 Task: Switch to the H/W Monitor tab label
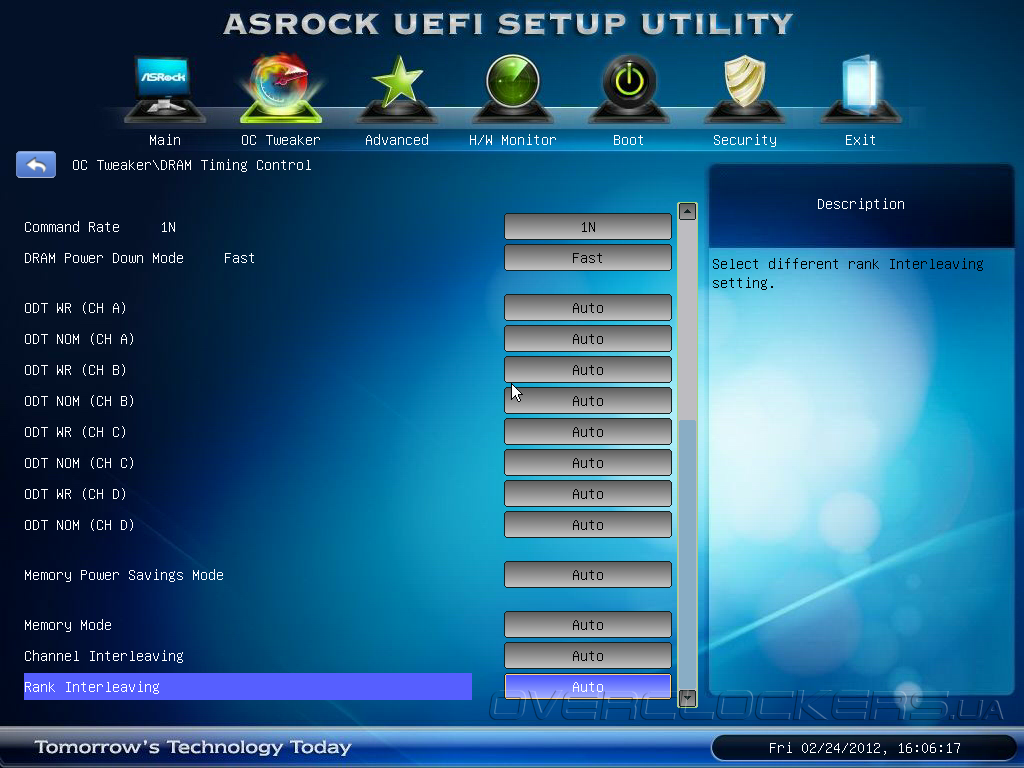coord(513,140)
